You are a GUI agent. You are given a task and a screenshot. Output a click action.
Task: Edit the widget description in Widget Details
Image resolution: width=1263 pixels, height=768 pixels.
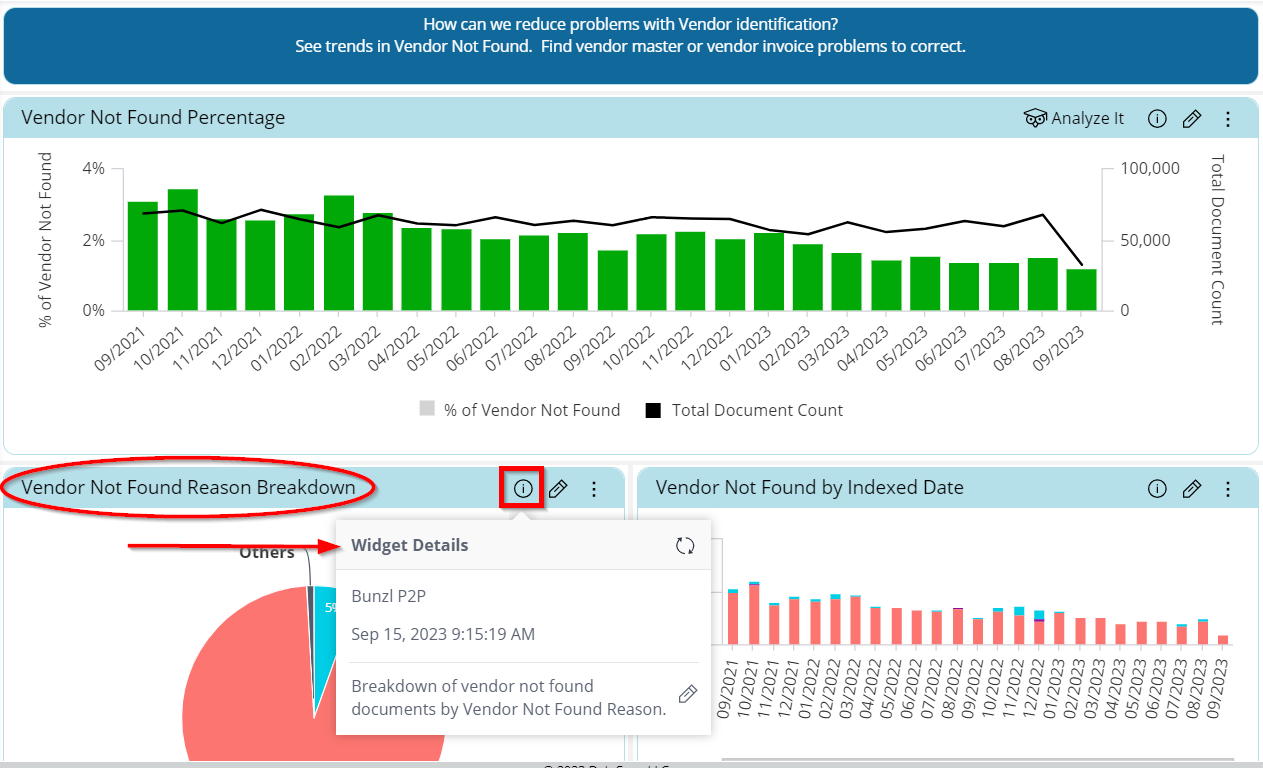click(x=687, y=695)
